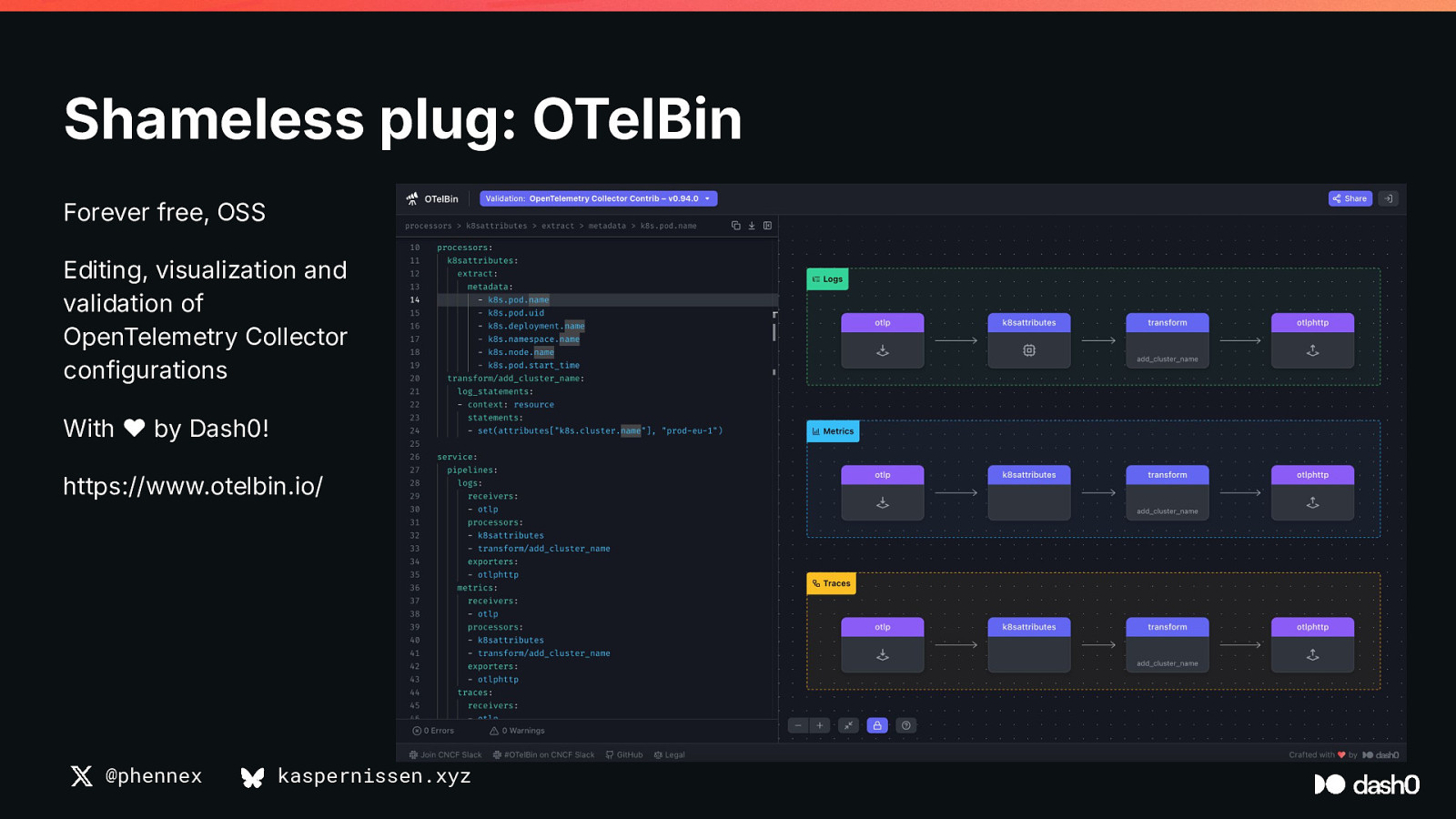Open the GitHub footer link
The image size is (1456, 819).
624,755
